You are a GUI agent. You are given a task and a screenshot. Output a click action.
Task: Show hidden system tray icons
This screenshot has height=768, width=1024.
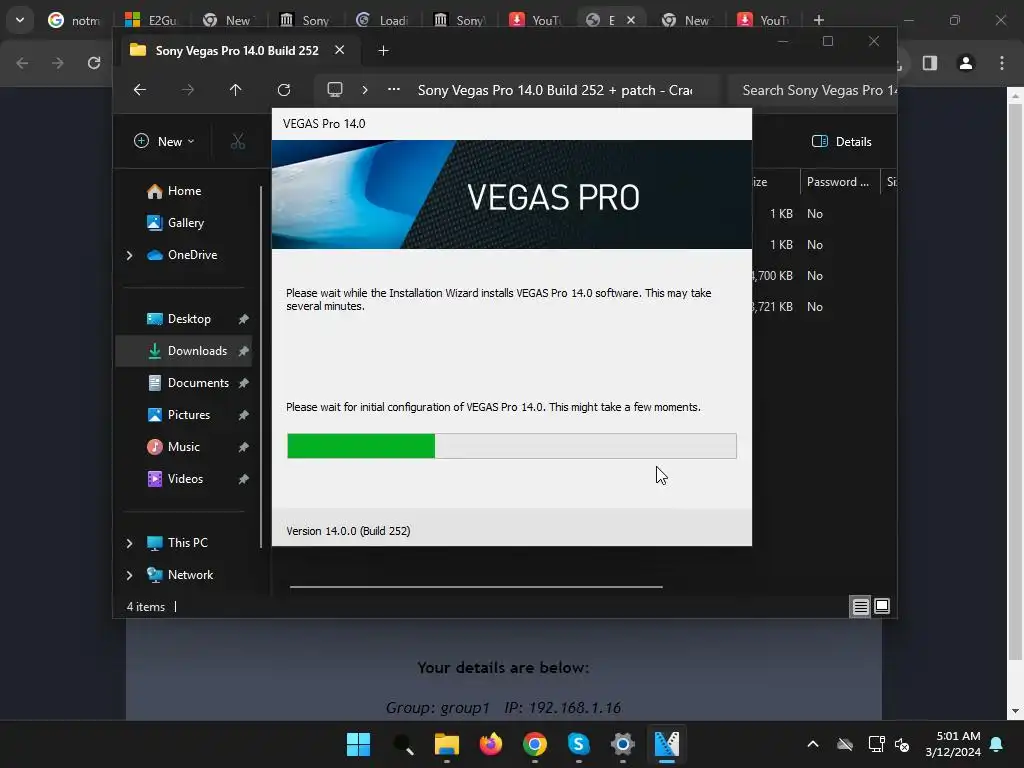click(812, 744)
